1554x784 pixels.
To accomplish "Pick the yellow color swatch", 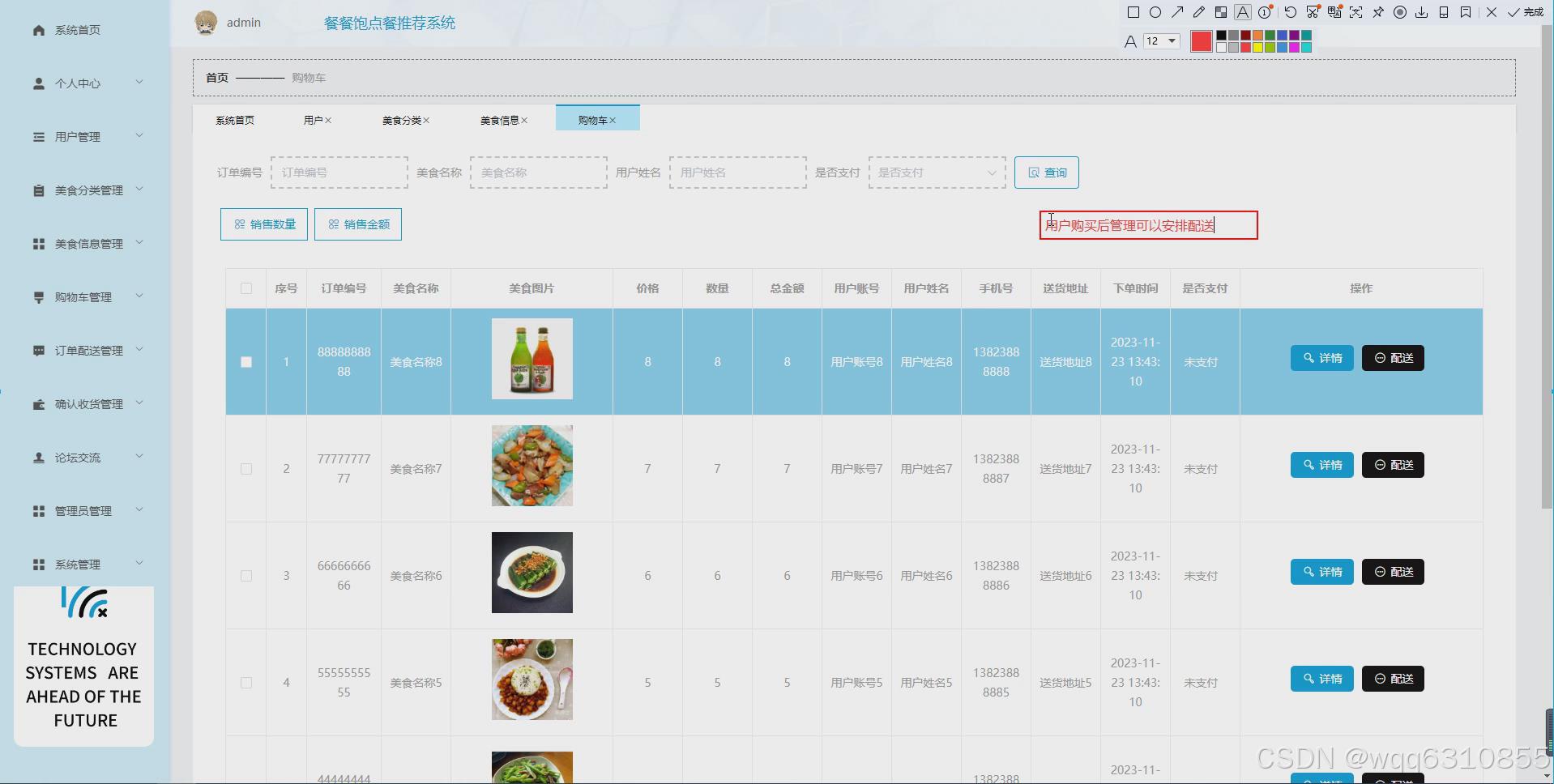I will click(x=1257, y=47).
